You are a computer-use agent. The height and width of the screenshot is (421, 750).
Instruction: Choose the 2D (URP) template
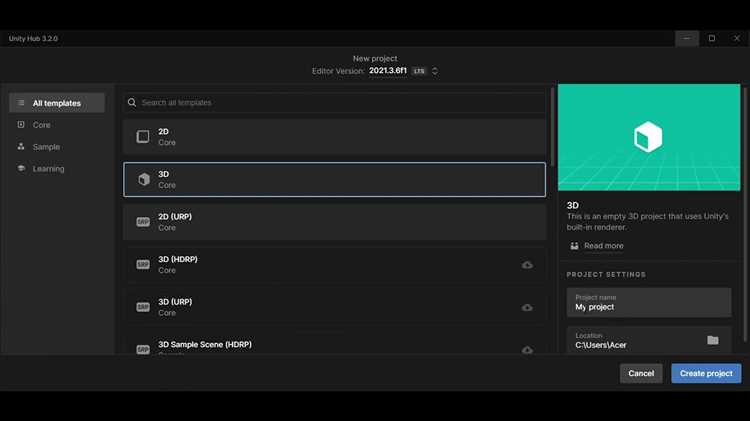pyautogui.click(x=334, y=222)
